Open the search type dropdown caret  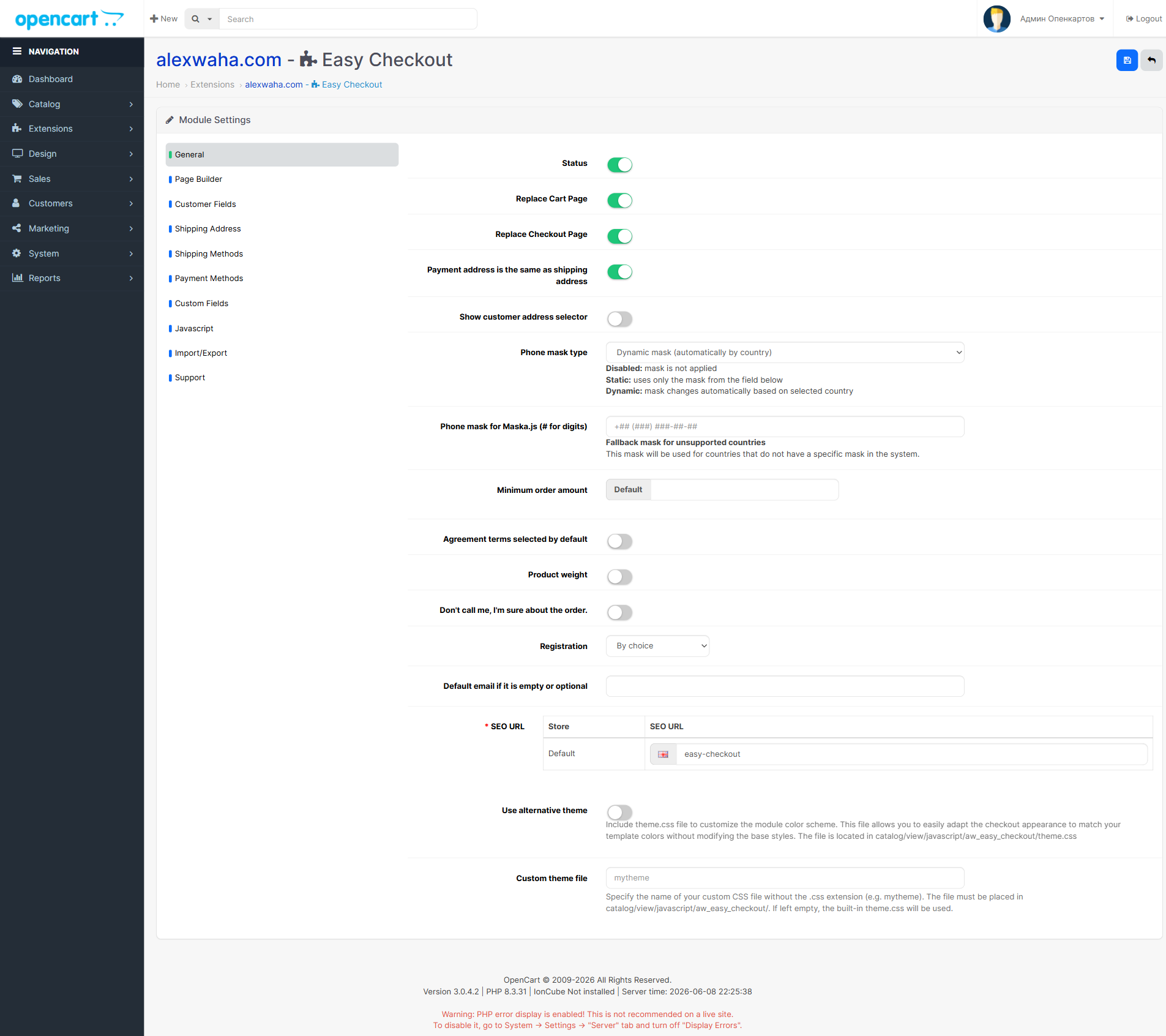coord(209,19)
